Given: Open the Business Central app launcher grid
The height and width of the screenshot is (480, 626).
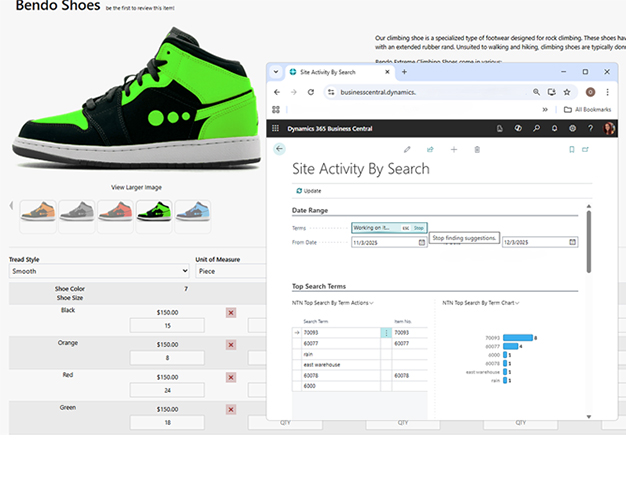Looking at the screenshot, I should [276, 128].
